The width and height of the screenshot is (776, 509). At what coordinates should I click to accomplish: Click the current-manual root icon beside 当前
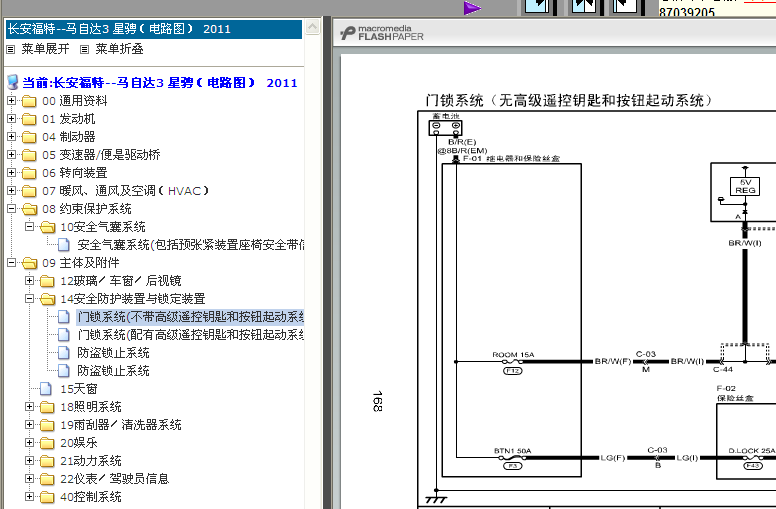13,82
